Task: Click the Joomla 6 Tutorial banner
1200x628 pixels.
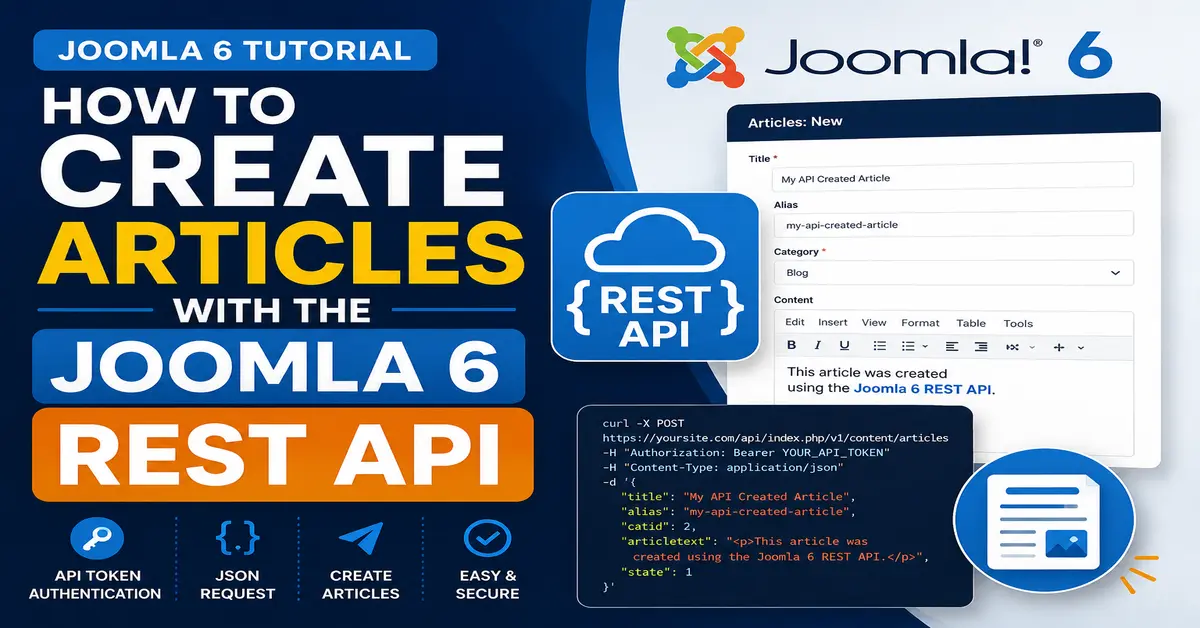Action: click(x=234, y=50)
